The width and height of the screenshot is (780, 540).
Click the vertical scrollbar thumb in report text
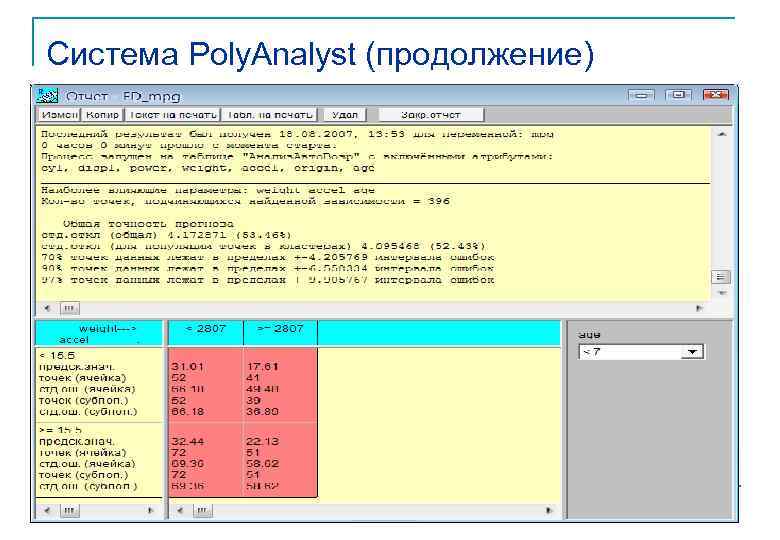coord(721,277)
